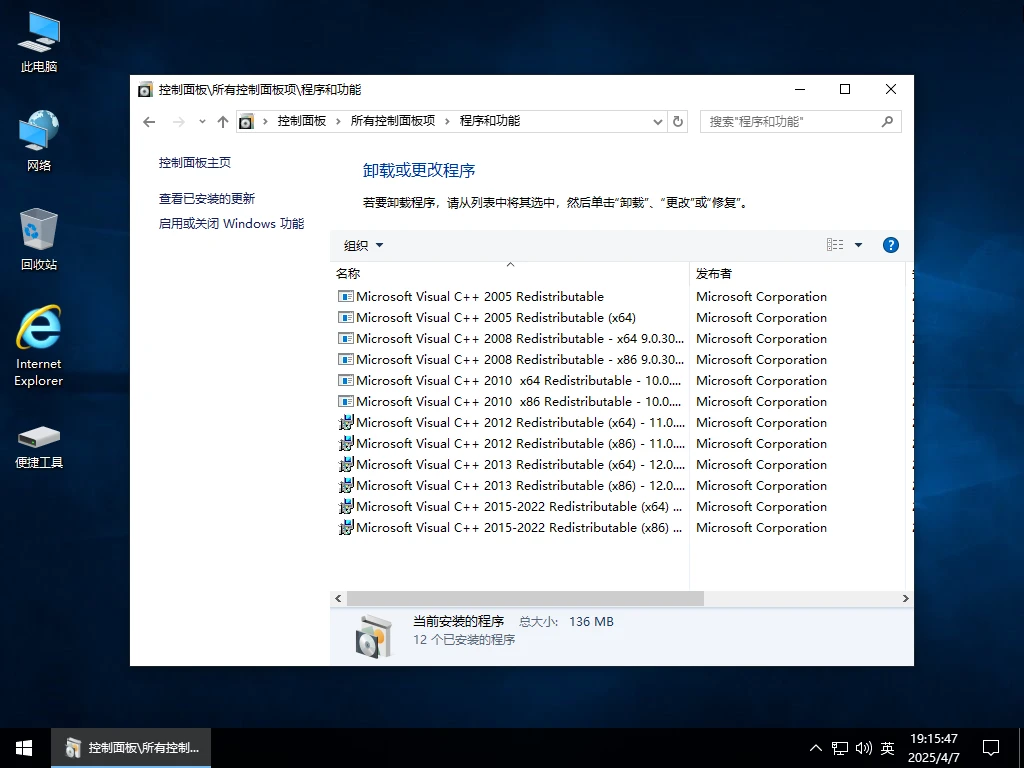
Task: Sort the list by the 名称 column header
Action: click(x=346, y=273)
